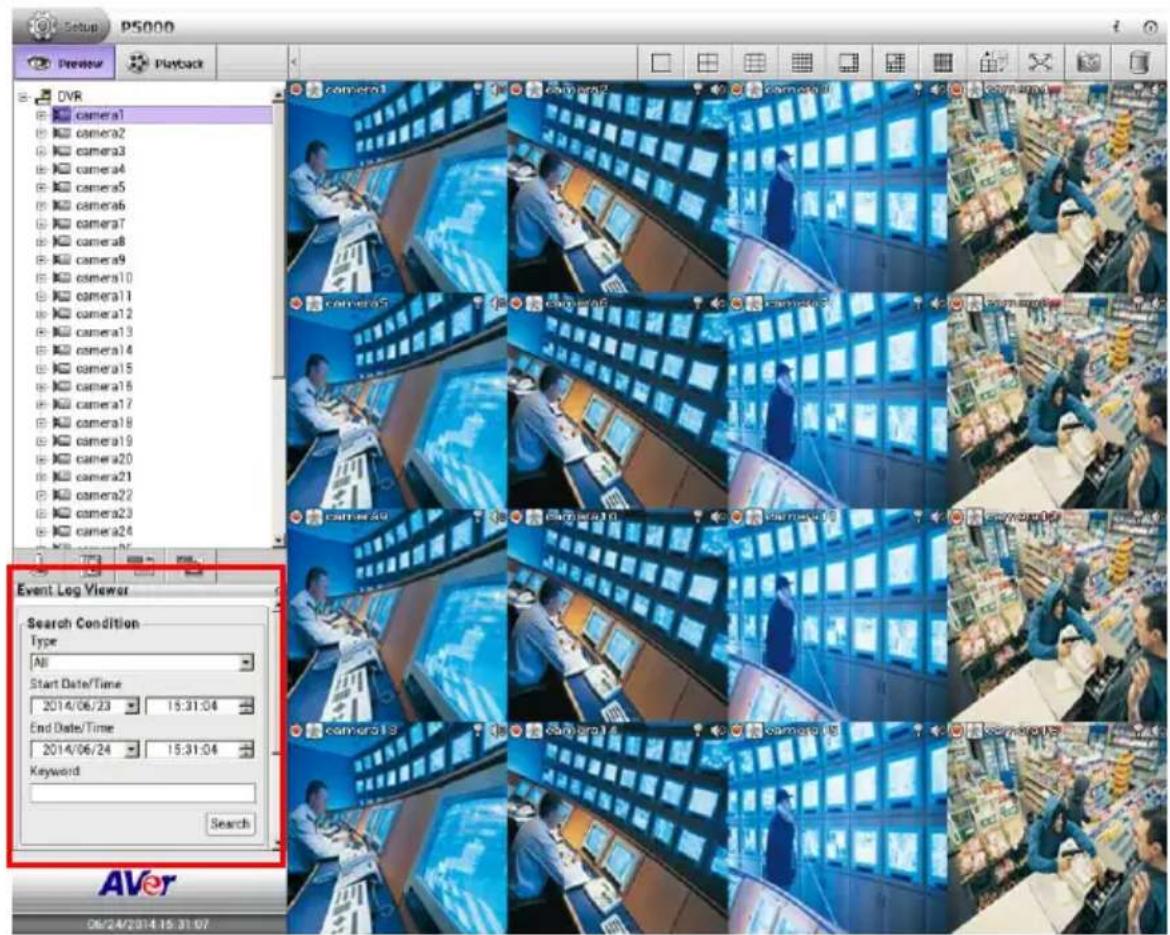This screenshot has width=1170, height=935.
Task: Switch to the Playback tab
Action: click(165, 63)
